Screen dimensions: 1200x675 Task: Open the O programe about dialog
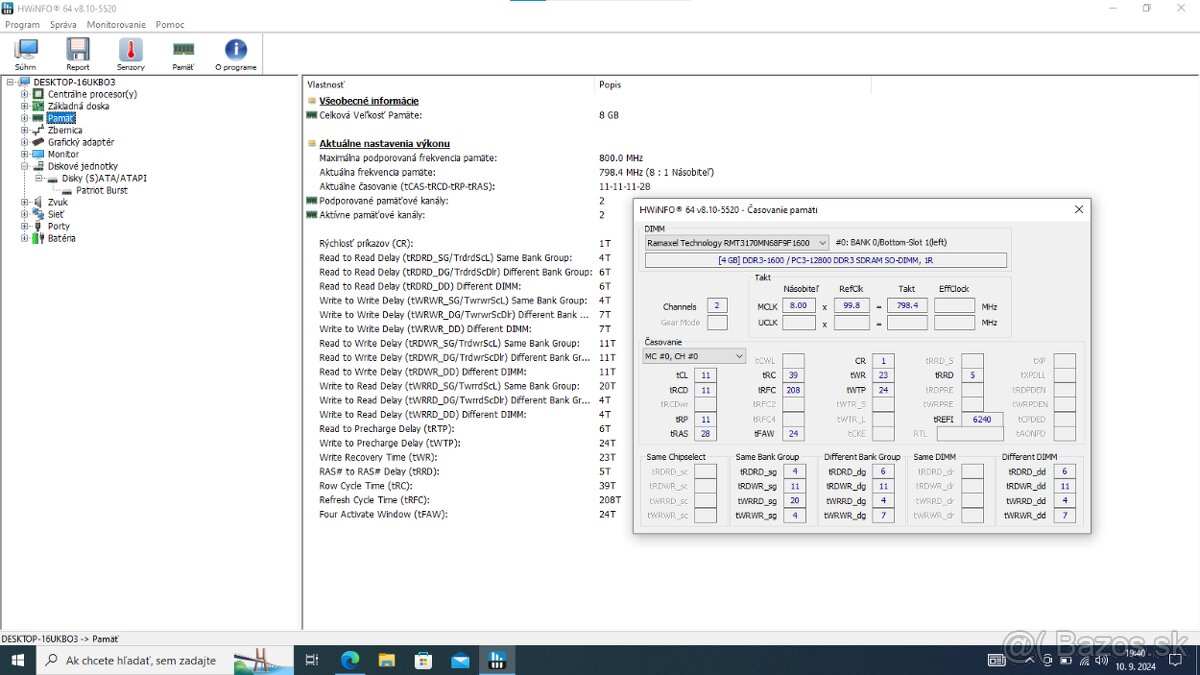236,52
